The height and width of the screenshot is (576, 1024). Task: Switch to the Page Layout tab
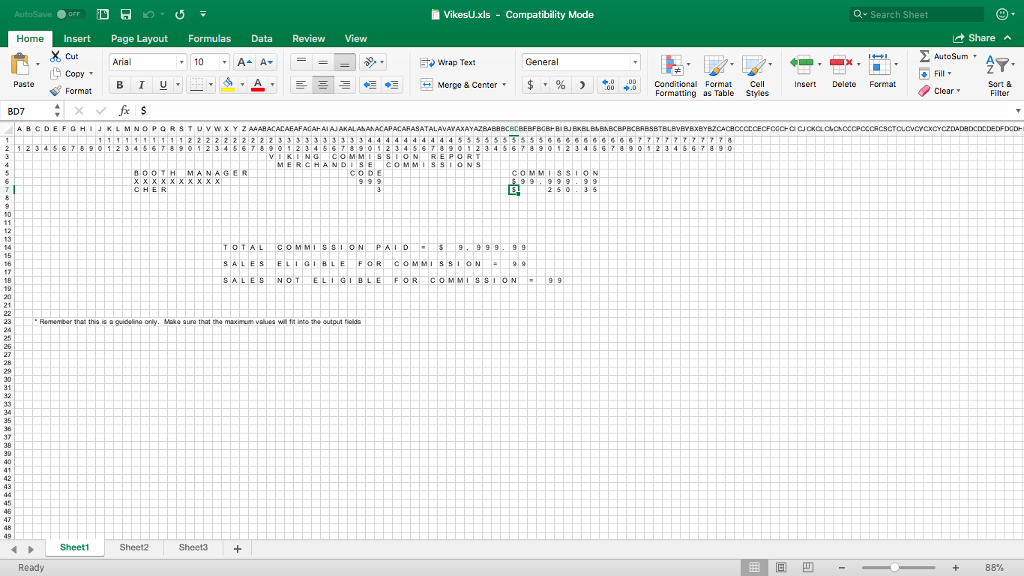click(x=139, y=39)
